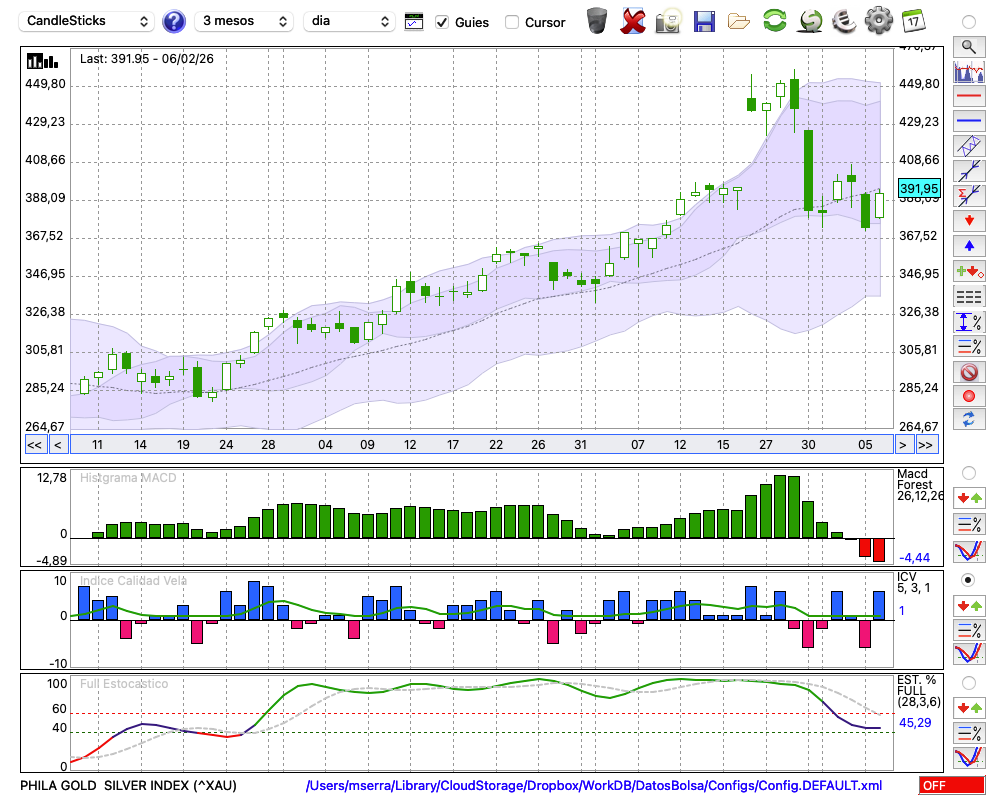Click the config file path link
This screenshot has width=1000, height=800.
(594, 785)
